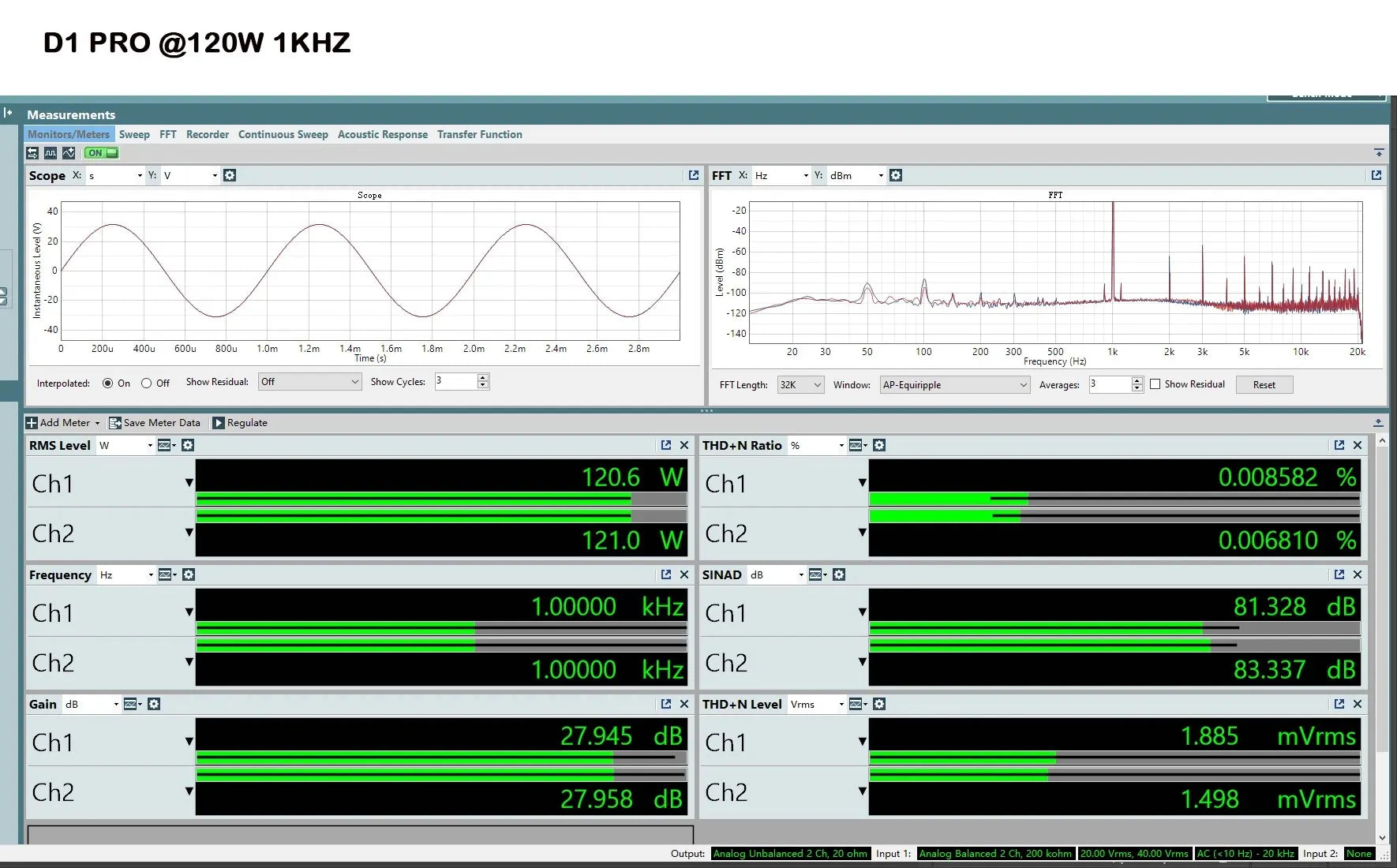Open Scope X axis unit dropdown

click(x=115, y=175)
